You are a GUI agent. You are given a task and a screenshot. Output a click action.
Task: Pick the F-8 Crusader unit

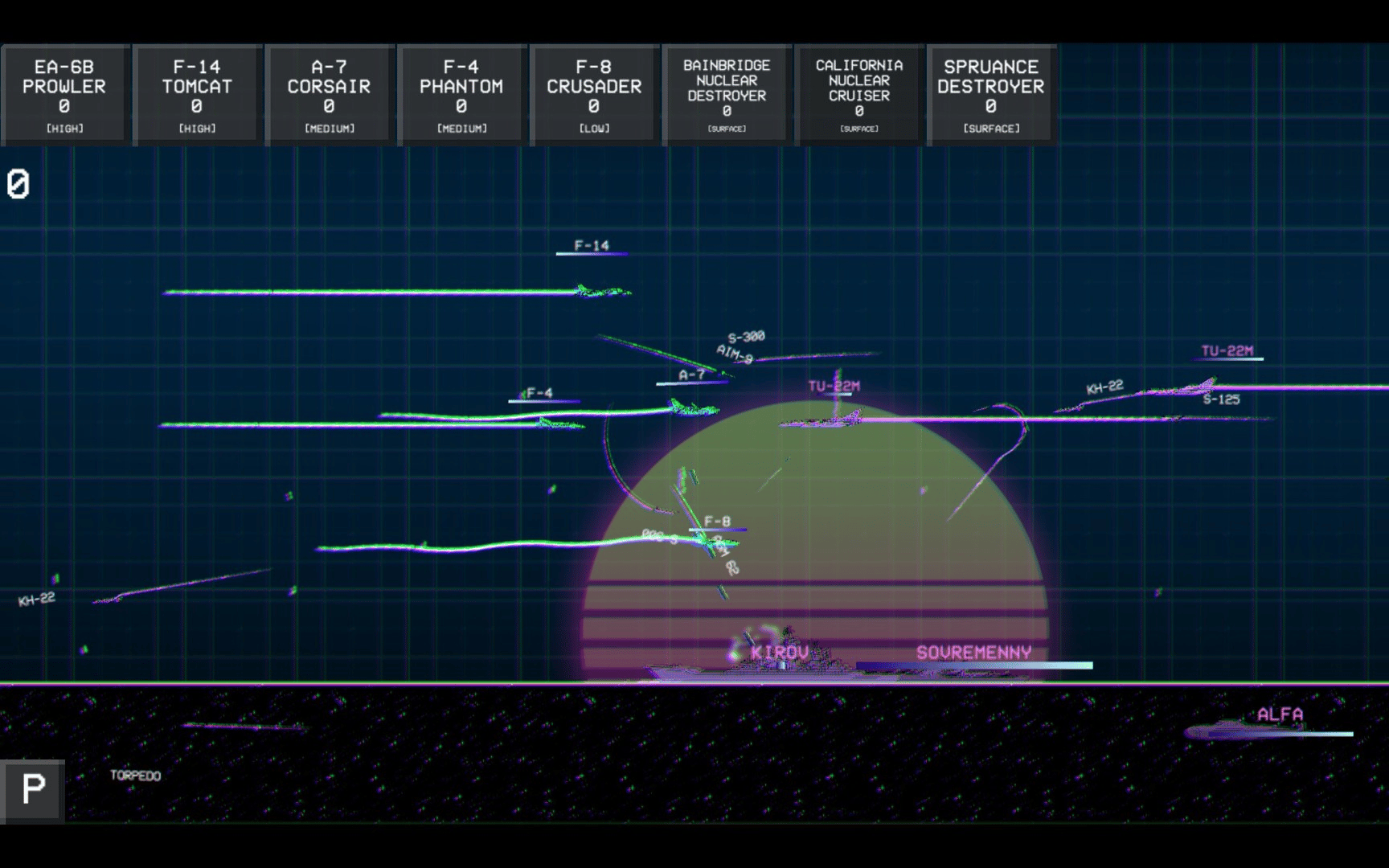[594, 95]
